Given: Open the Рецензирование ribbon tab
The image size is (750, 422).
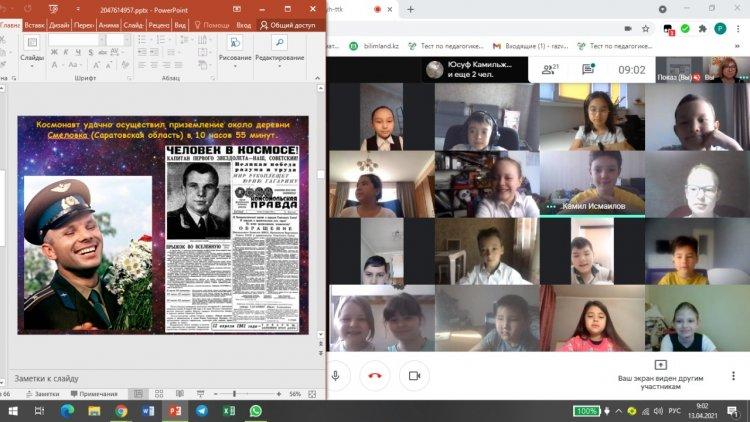Looking at the screenshot, I should [159, 25].
